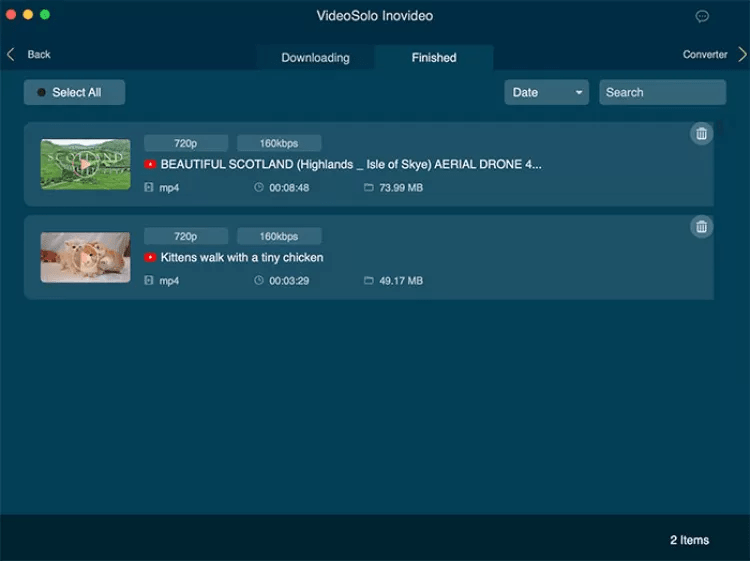750x563 pixels.
Task: Toggle the Select All checkbox
Action: click(x=41, y=93)
